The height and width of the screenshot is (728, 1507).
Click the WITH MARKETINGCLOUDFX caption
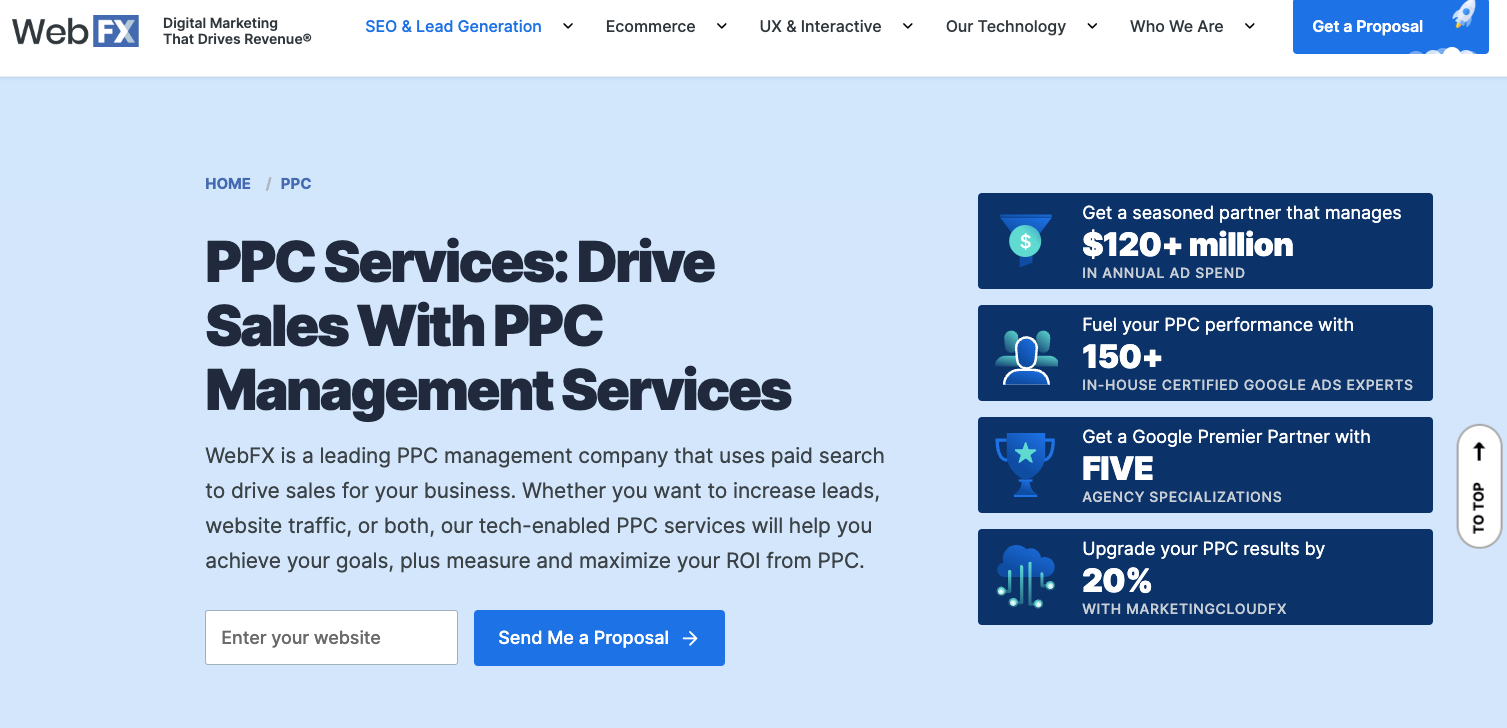[1184, 609]
